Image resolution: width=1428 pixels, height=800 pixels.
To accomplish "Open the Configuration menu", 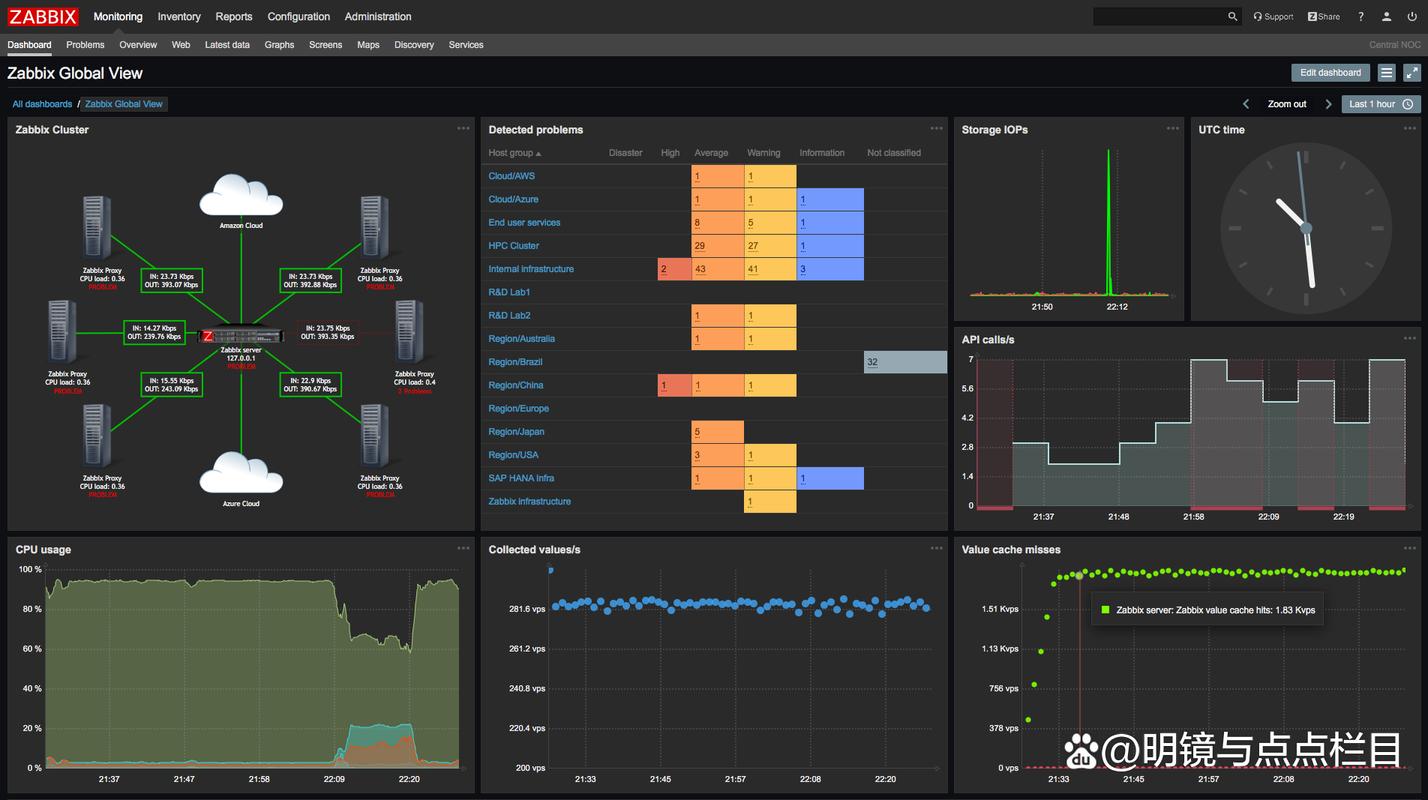I will [299, 17].
